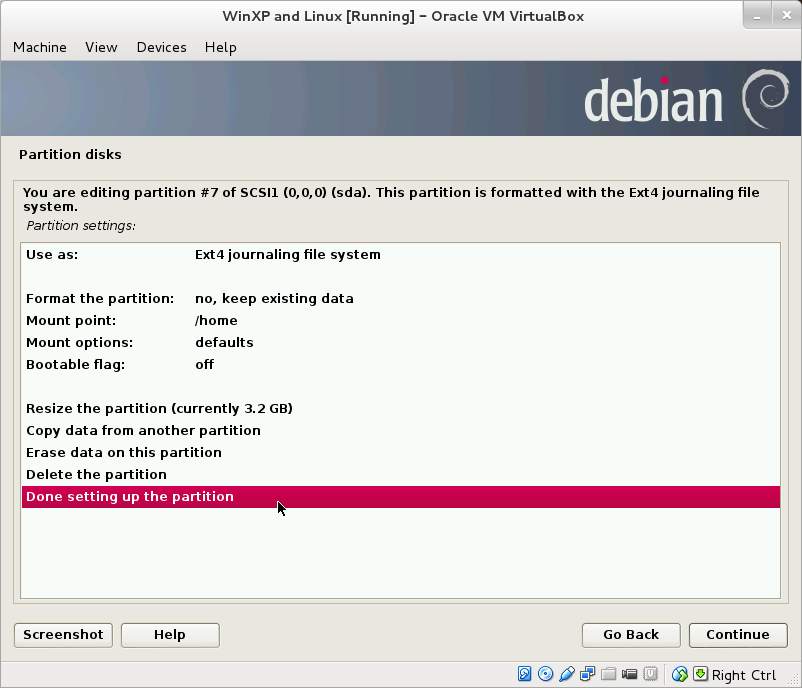Click the audio status bar icon

[566, 674]
